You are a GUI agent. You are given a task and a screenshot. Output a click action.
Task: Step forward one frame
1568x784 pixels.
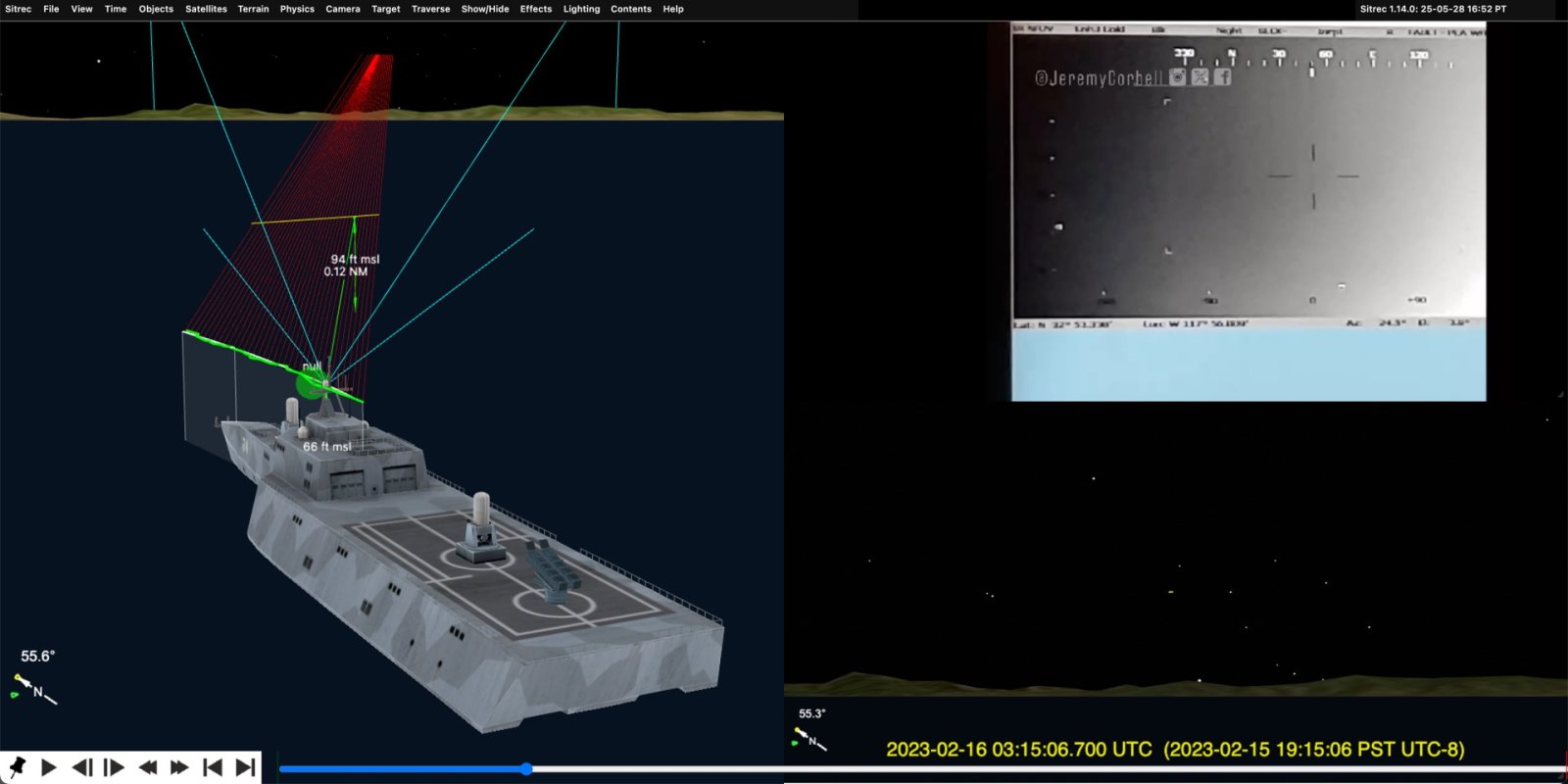point(115,767)
